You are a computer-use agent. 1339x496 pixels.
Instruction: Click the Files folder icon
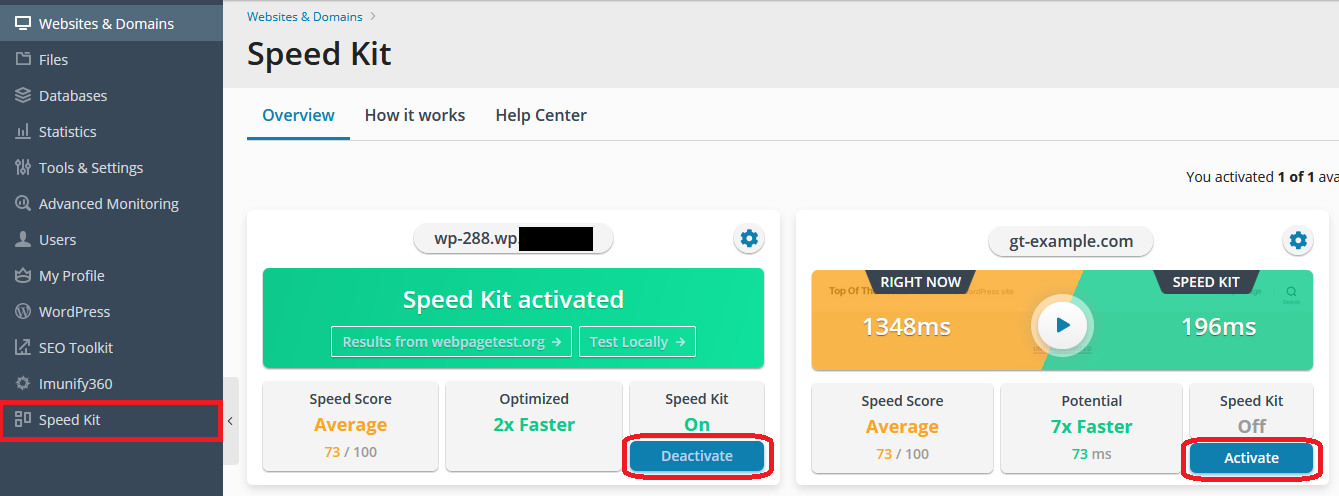click(x=23, y=59)
